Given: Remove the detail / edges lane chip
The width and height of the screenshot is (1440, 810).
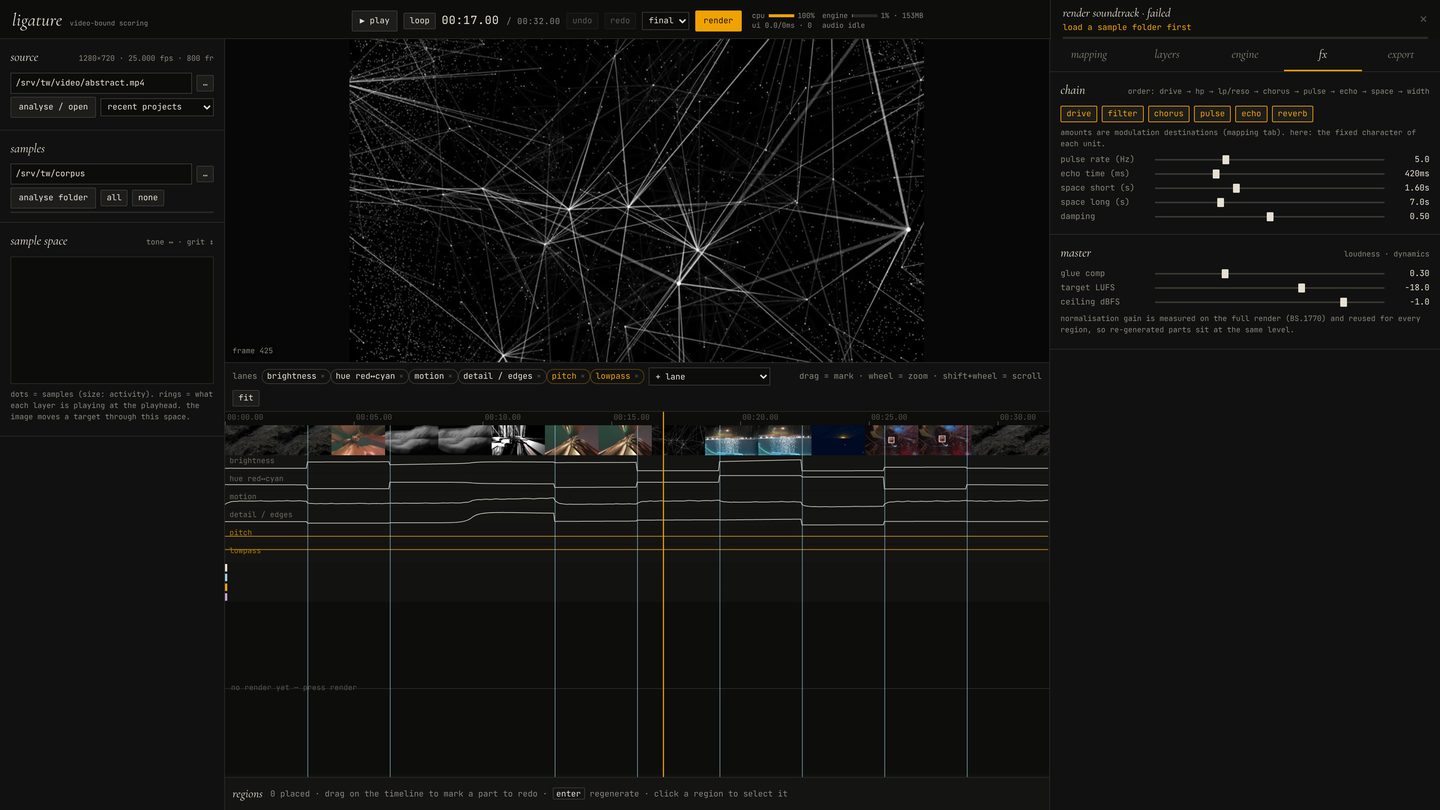Looking at the screenshot, I should click(x=539, y=377).
